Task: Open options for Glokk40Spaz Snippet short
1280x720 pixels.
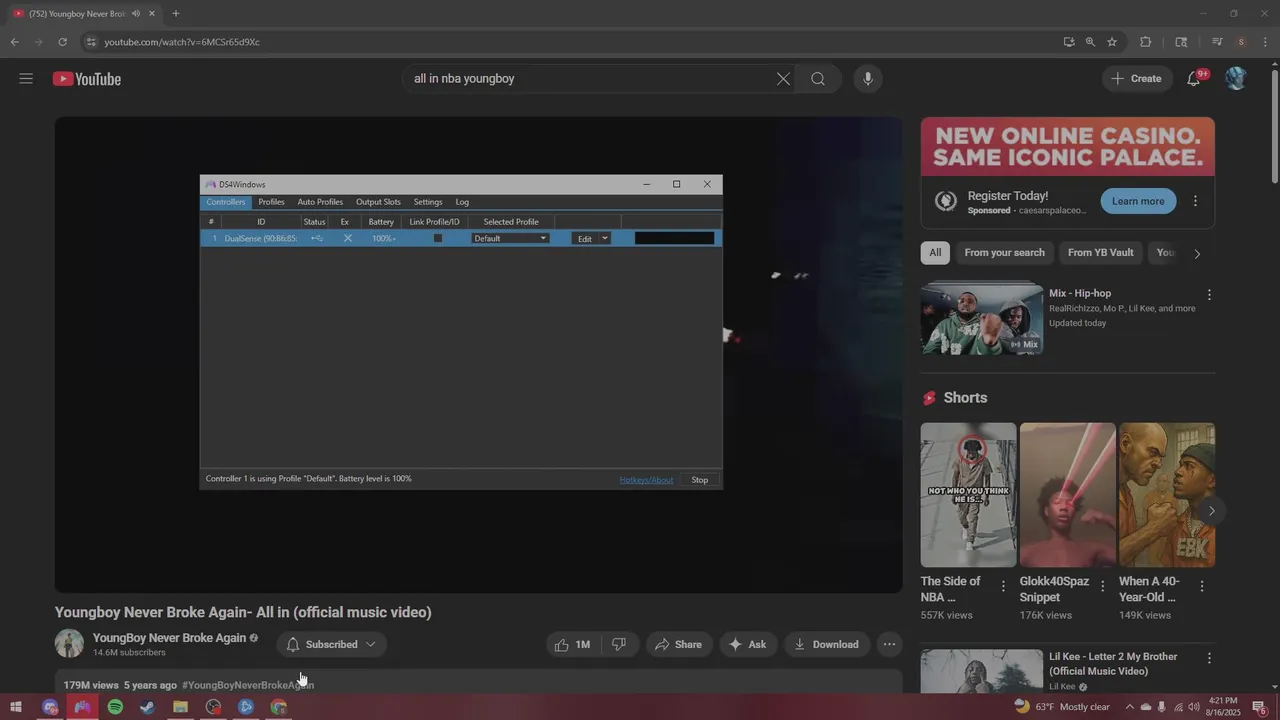Action: click(x=1103, y=586)
